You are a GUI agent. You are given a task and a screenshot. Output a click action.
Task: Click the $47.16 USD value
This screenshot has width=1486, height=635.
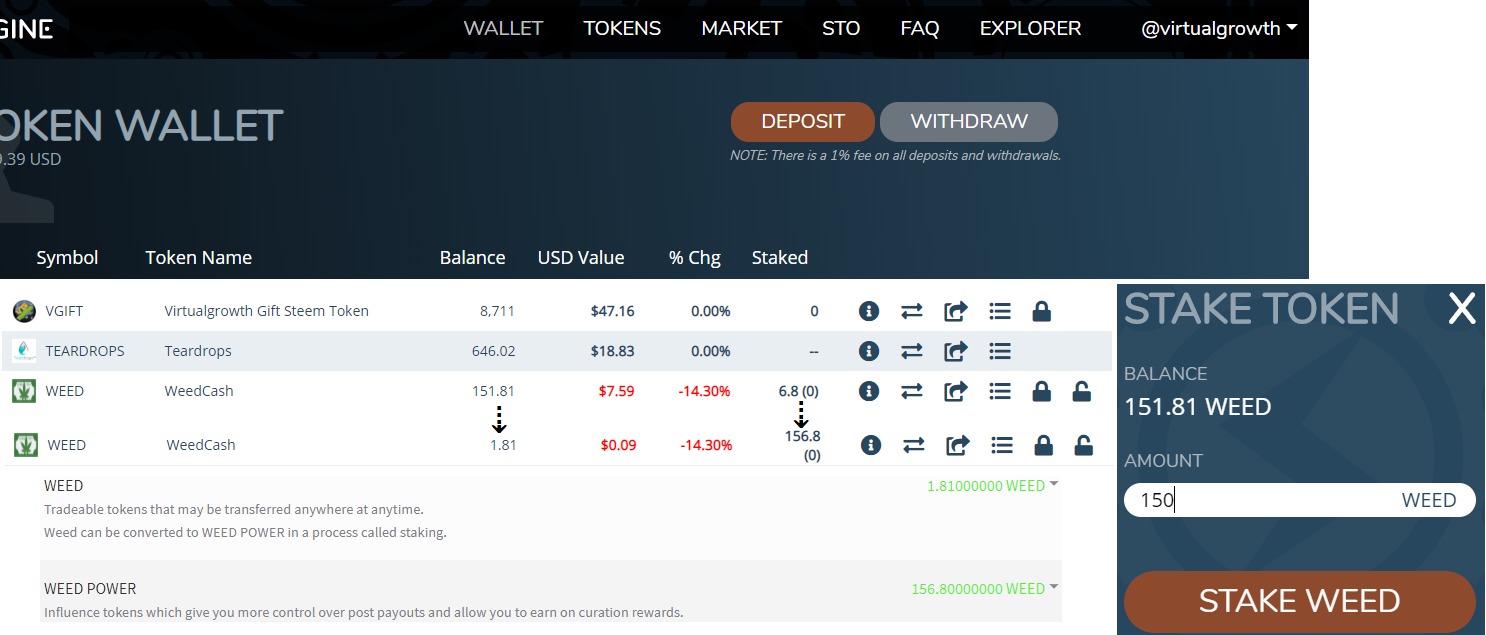(612, 311)
